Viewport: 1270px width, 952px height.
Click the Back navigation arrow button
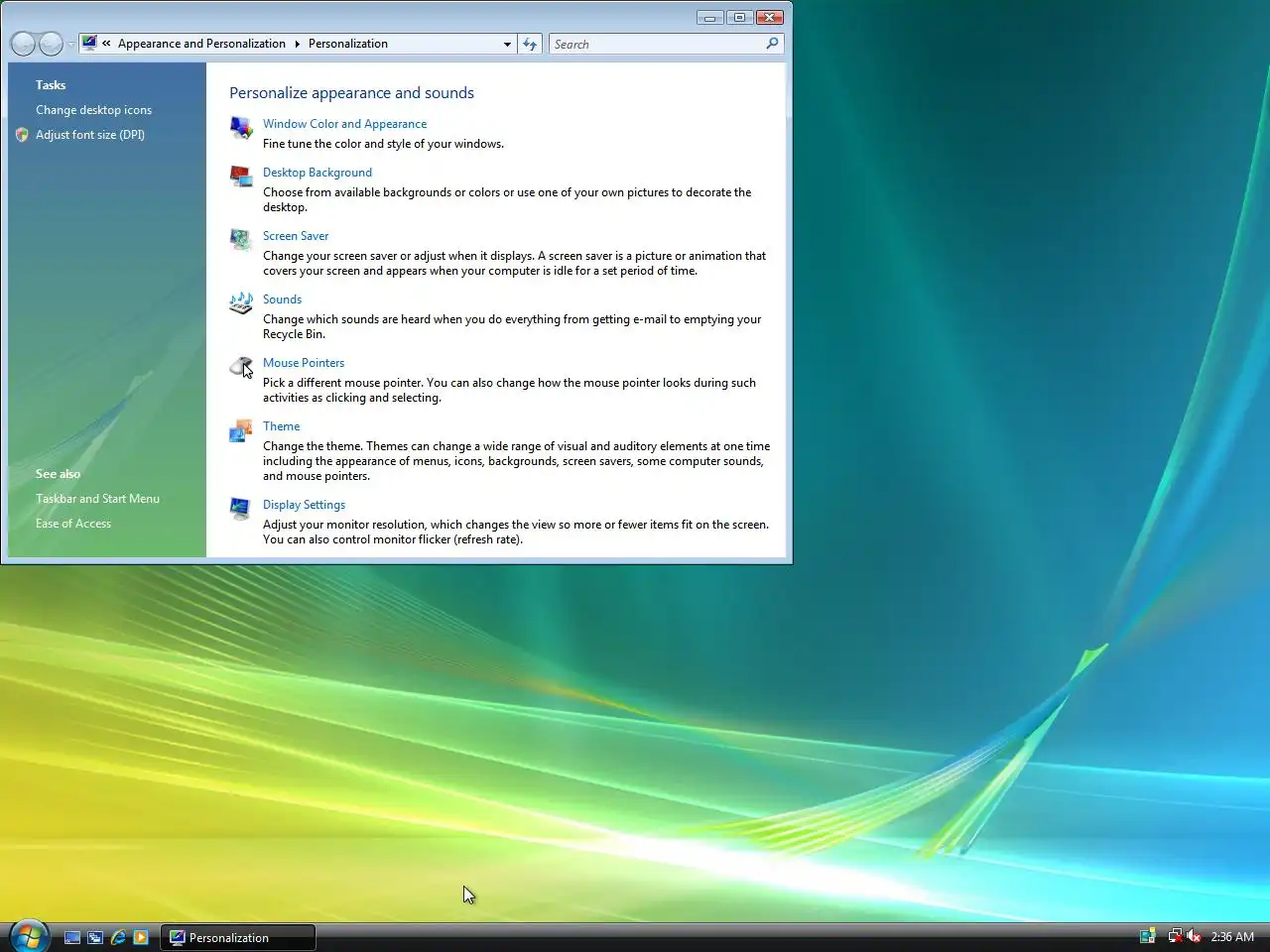click(23, 44)
